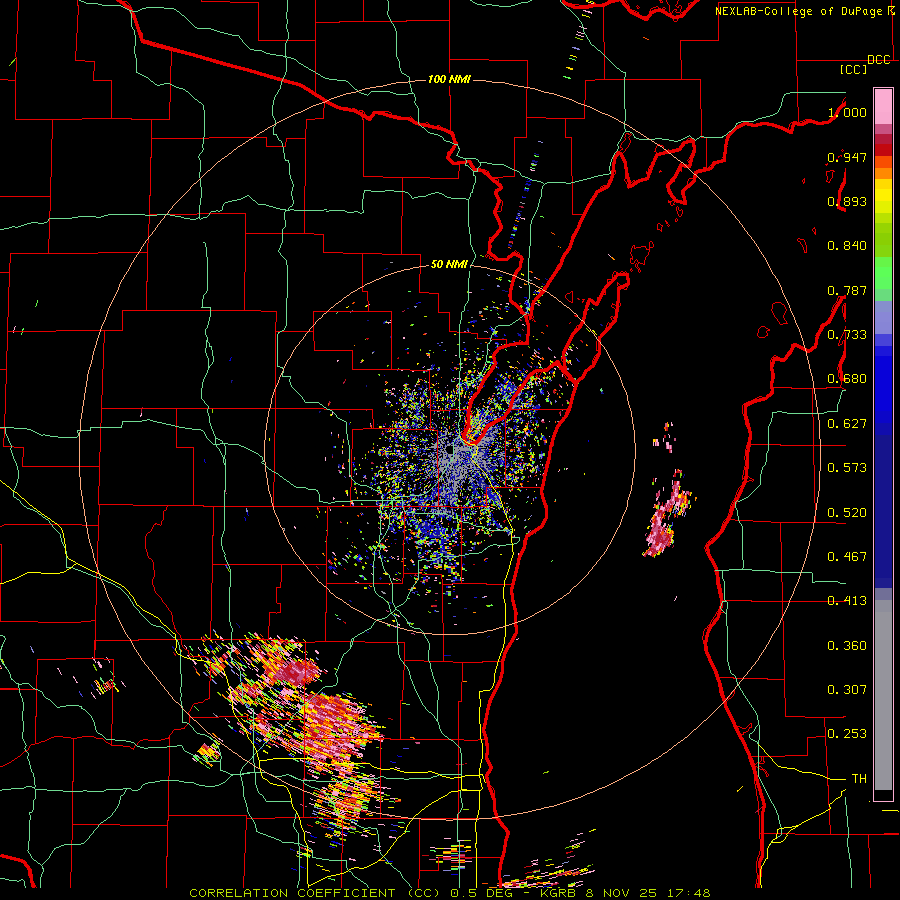The height and width of the screenshot is (900, 900).
Task: Pick the orange color bar segment
Action: [x=883, y=172]
